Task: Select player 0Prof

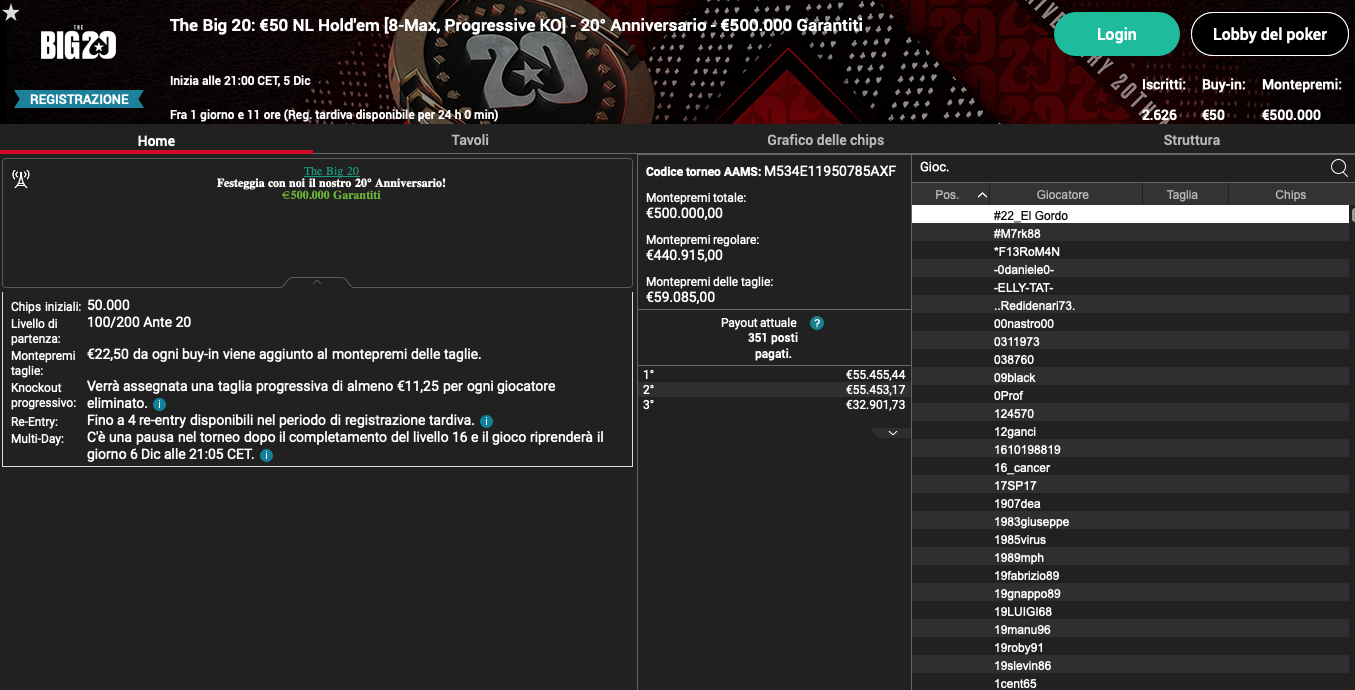Action: click(x=1130, y=395)
